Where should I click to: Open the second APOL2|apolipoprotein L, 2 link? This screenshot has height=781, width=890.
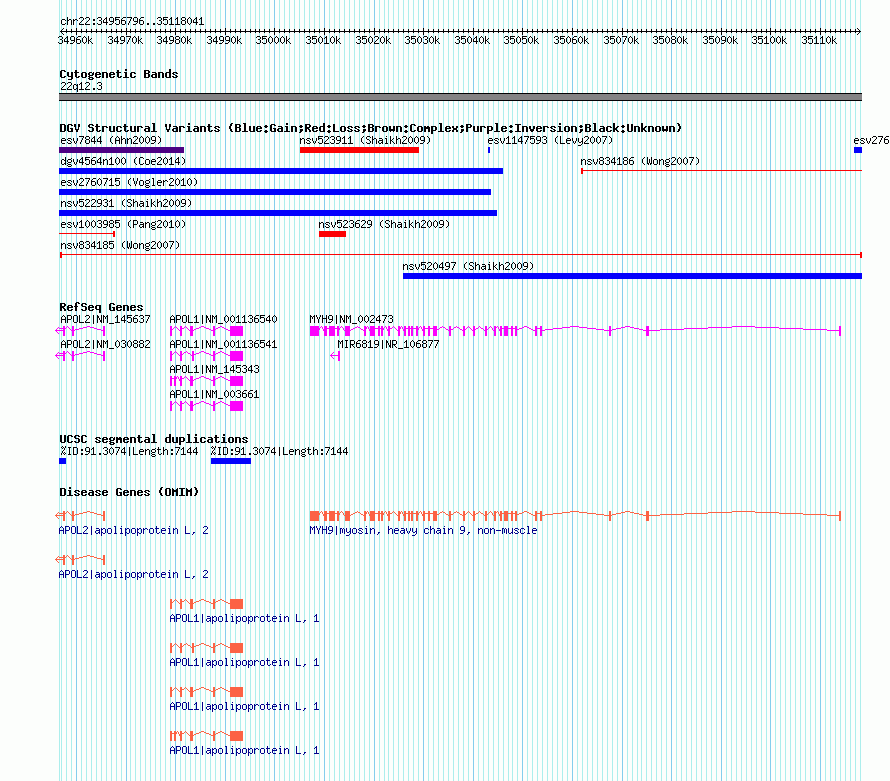(x=133, y=574)
